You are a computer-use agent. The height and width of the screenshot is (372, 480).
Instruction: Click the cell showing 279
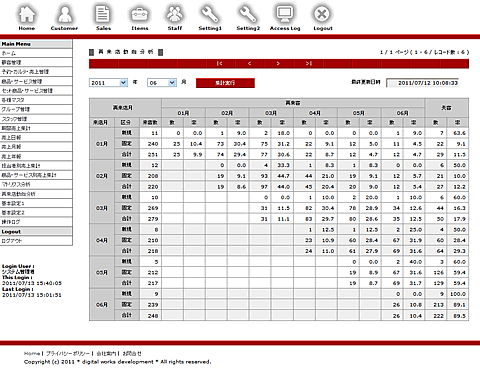click(151, 219)
